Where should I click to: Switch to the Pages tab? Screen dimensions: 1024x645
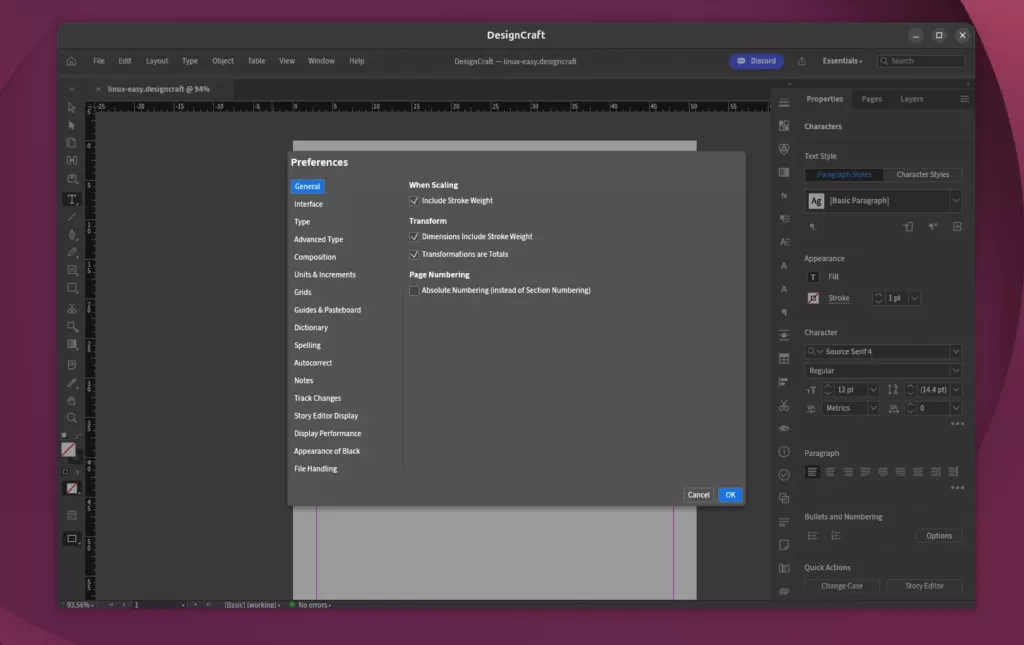point(871,99)
